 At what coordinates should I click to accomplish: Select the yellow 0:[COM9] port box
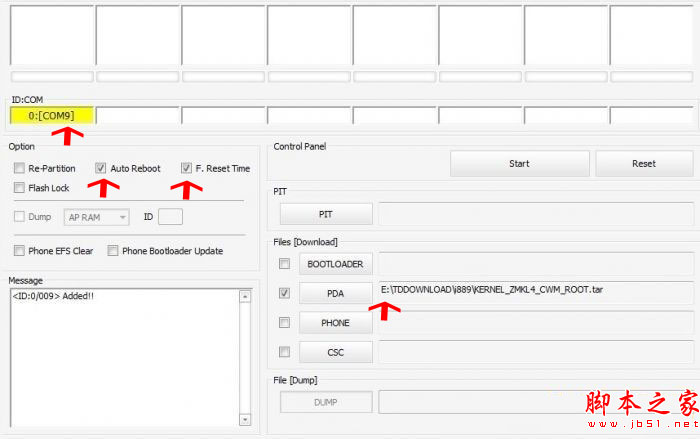coord(51,116)
